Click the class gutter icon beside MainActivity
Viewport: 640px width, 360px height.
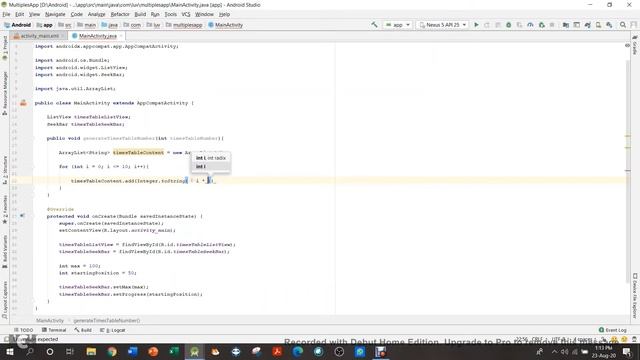23,103
